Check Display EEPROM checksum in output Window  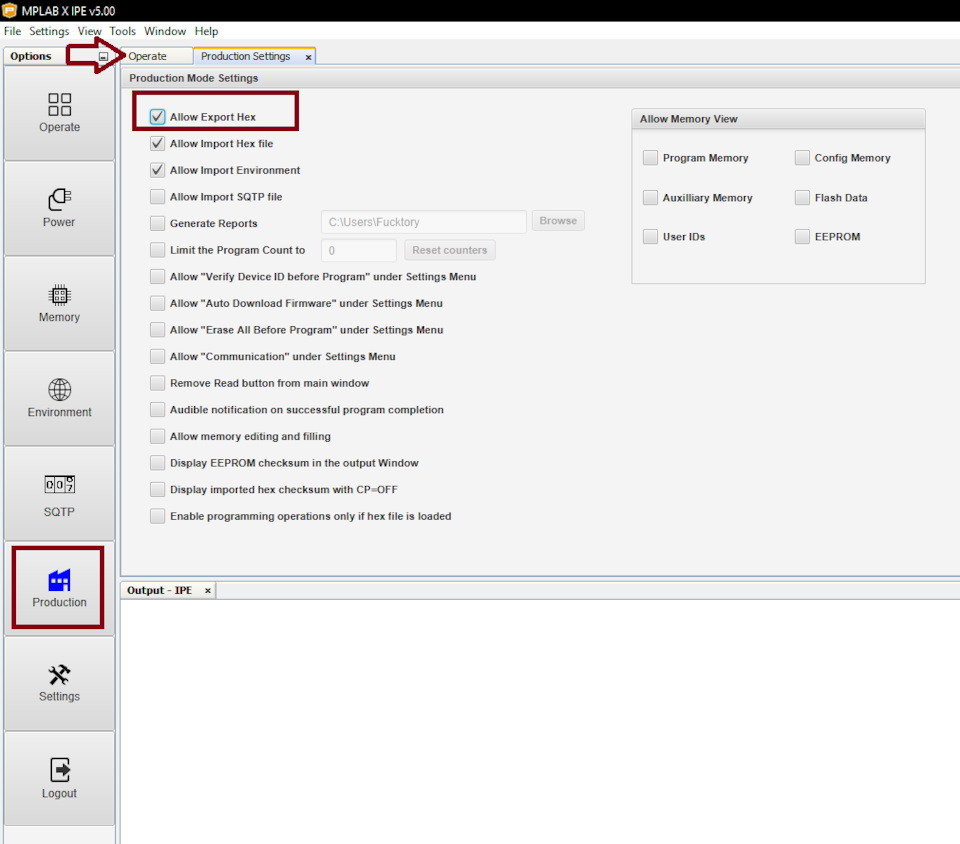[157, 463]
